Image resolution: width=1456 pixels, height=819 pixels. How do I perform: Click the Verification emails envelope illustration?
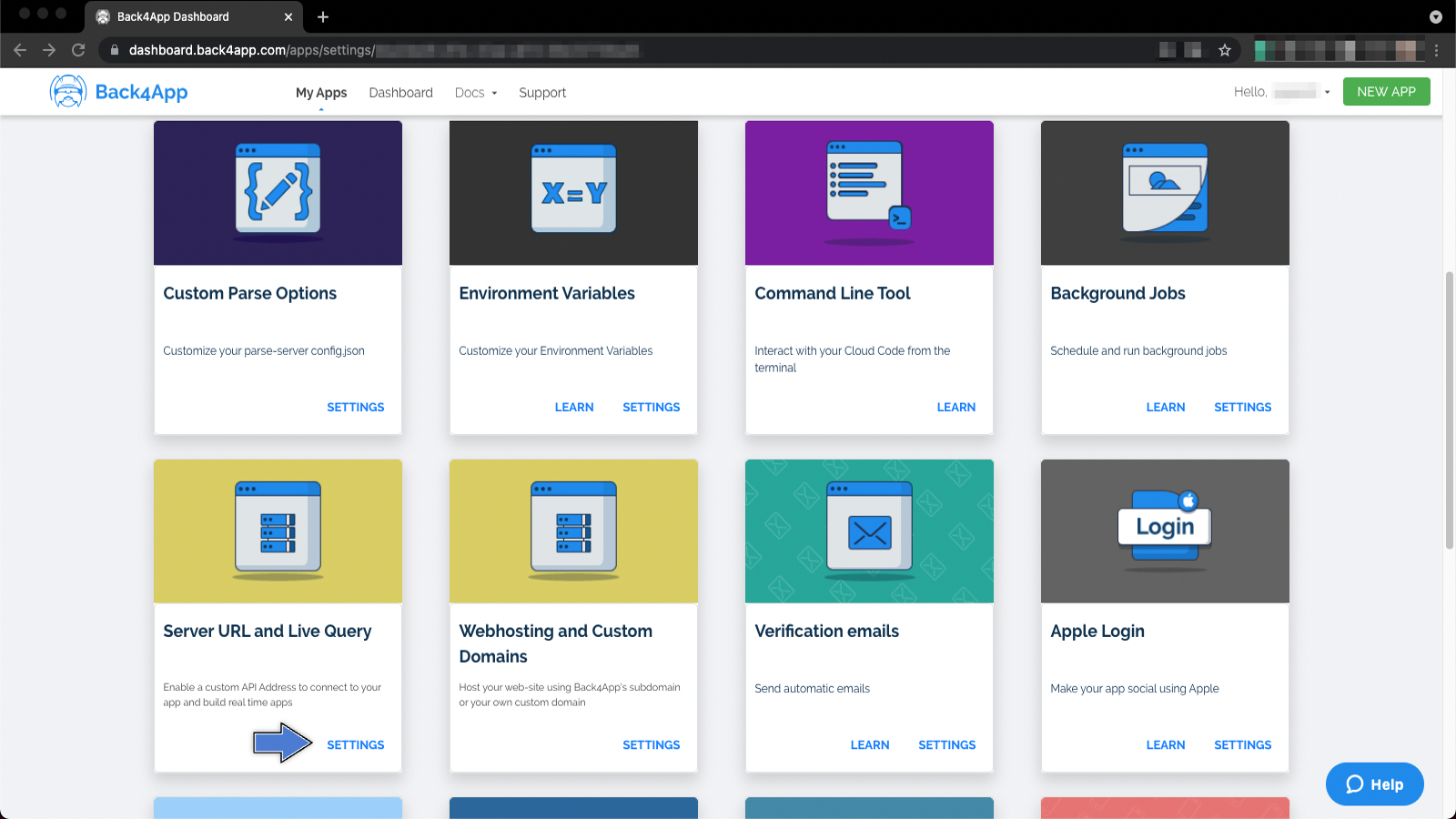pos(869,531)
